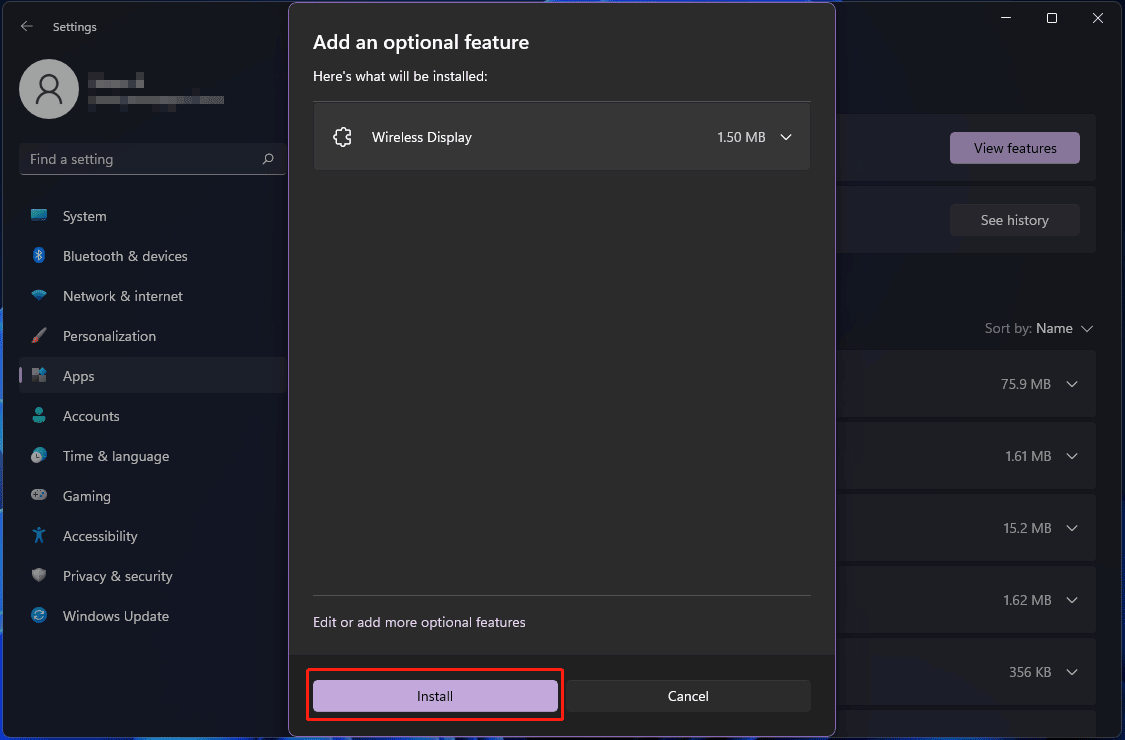Click the Accounts person icon
The height and width of the screenshot is (740, 1125).
click(39, 416)
